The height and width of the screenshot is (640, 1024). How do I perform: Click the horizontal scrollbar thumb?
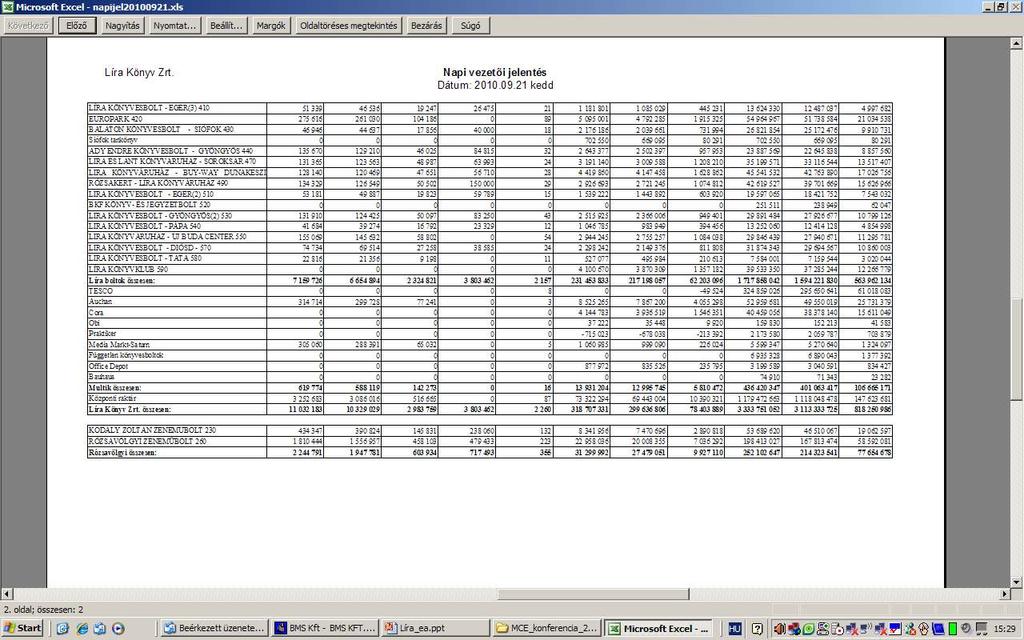coord(593,594)
